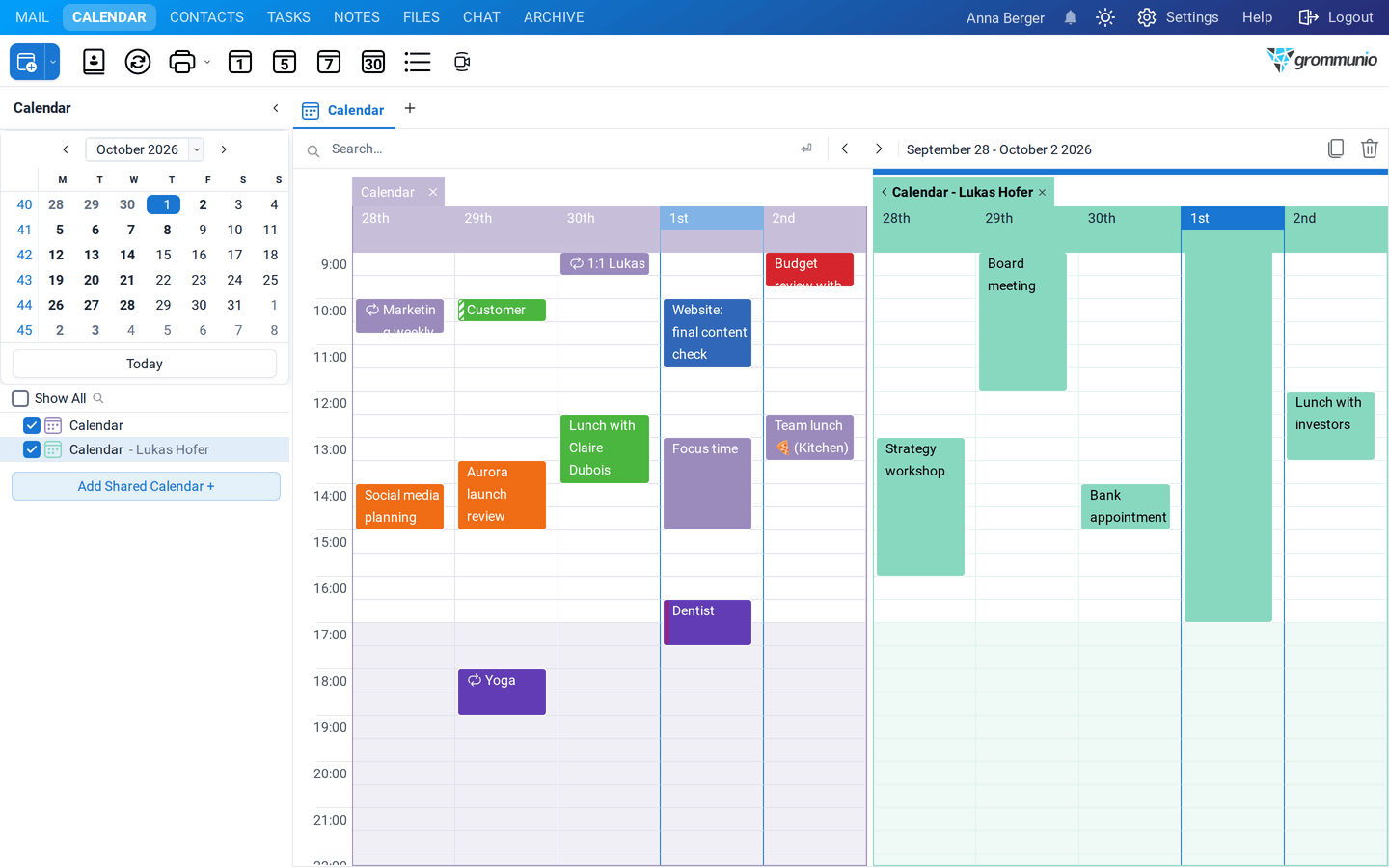Close the Calendar overlay tab
This screenshot has height=868, width=1389.
(433, 192)
